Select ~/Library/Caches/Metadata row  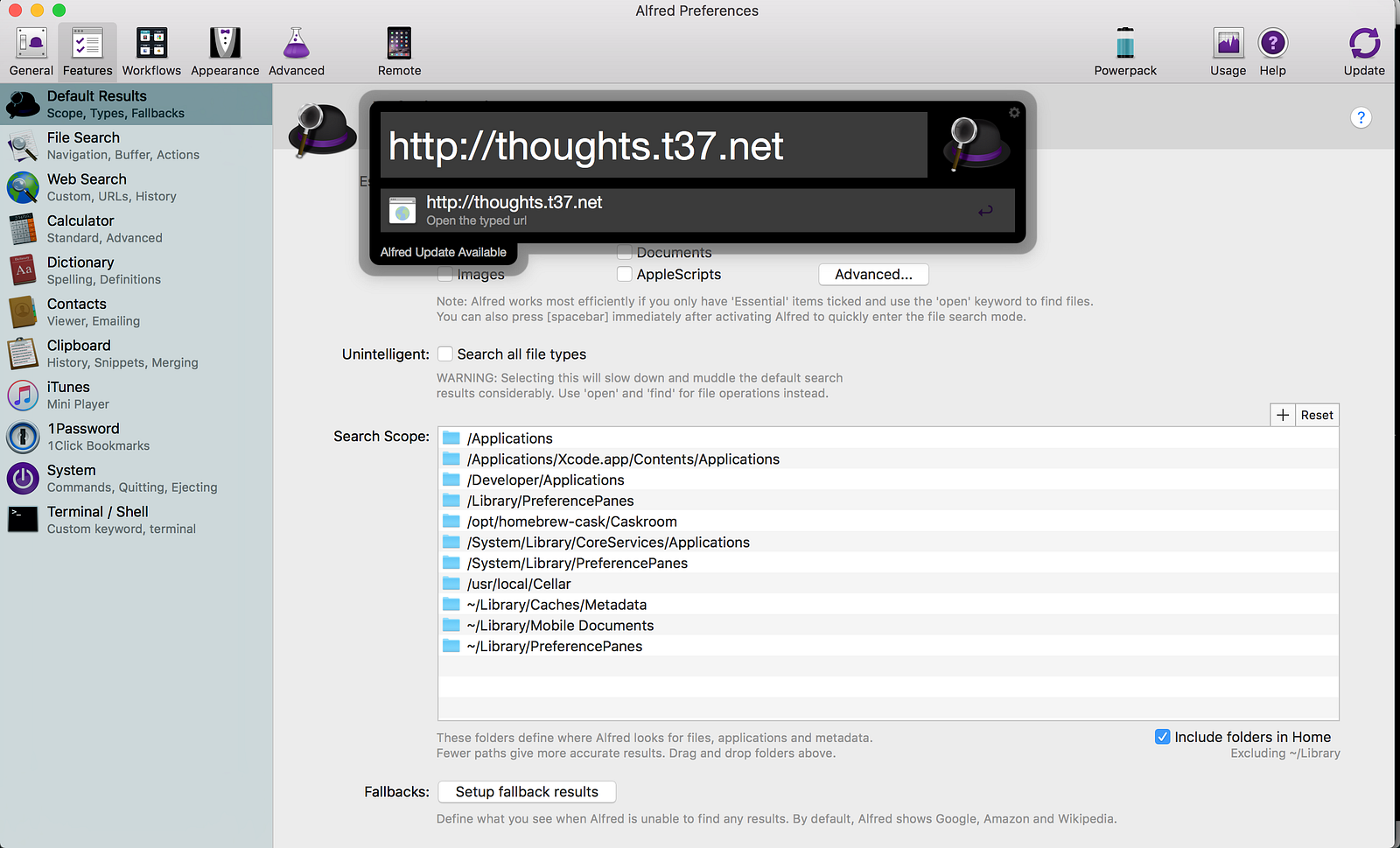888,605
